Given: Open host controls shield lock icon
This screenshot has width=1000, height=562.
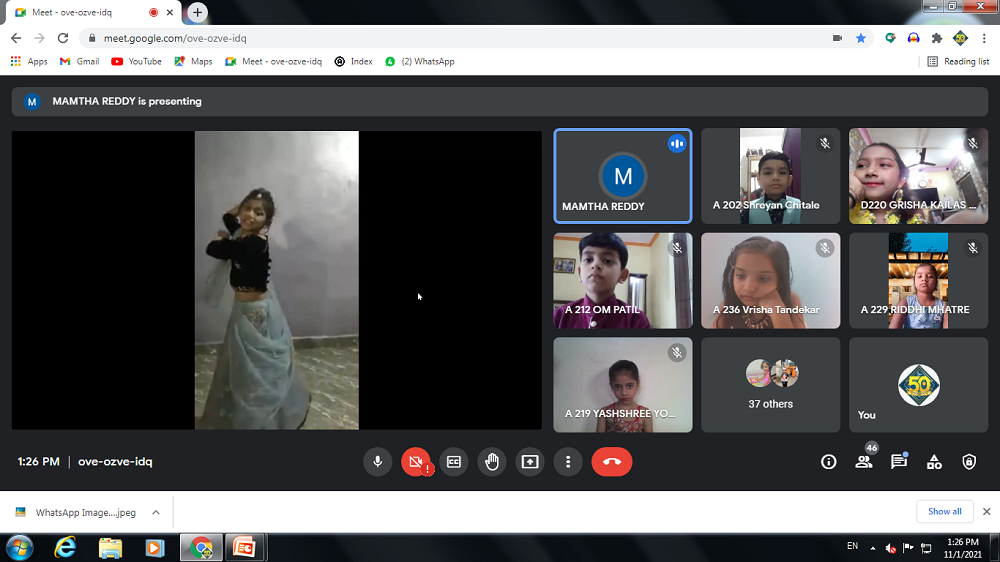Looking at the screenshot, I should 968,462.
